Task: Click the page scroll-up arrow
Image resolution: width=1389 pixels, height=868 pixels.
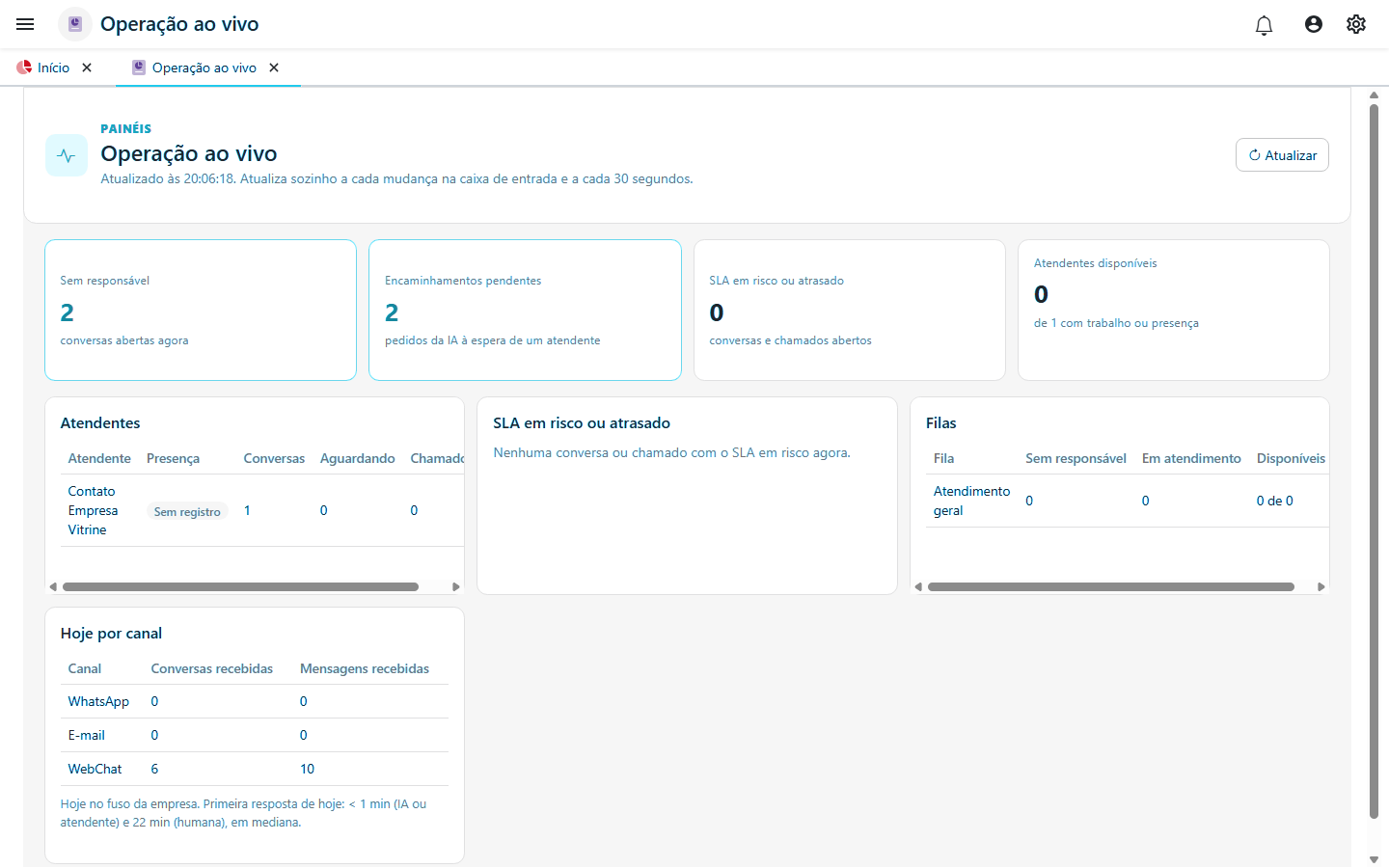Action: pos(1375,95)
